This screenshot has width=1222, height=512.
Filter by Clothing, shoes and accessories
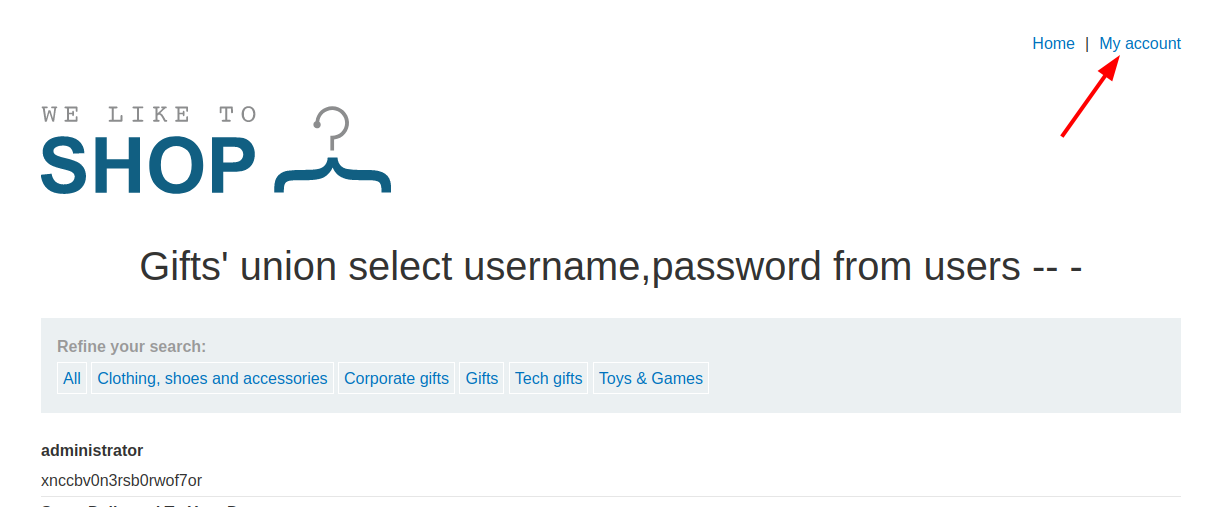point(212,378)
